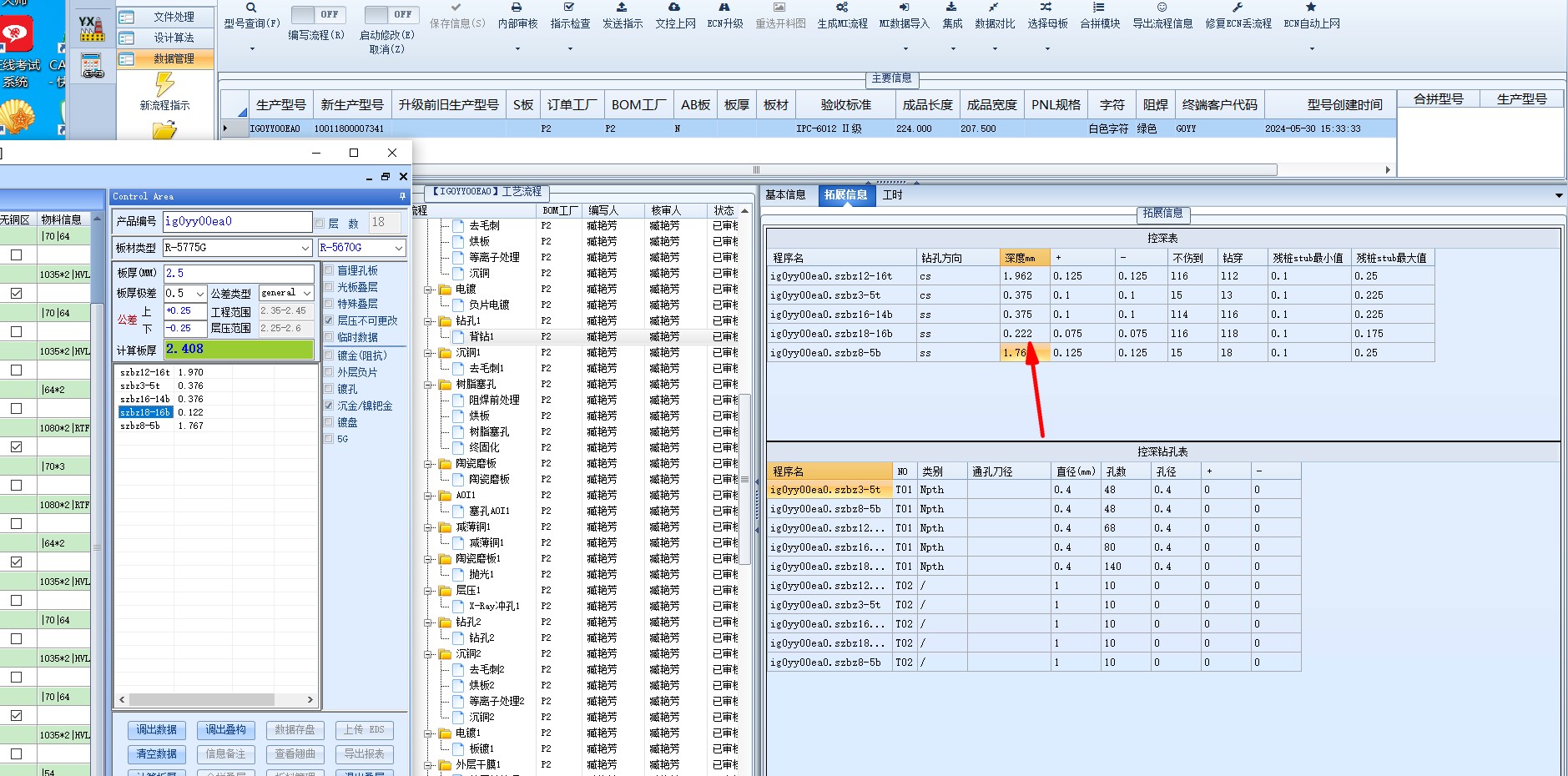Click the MI数据导入 import icon
The width and height of the screenshot is (1568, 776).
pyautogui.click(x=904, y=8)
